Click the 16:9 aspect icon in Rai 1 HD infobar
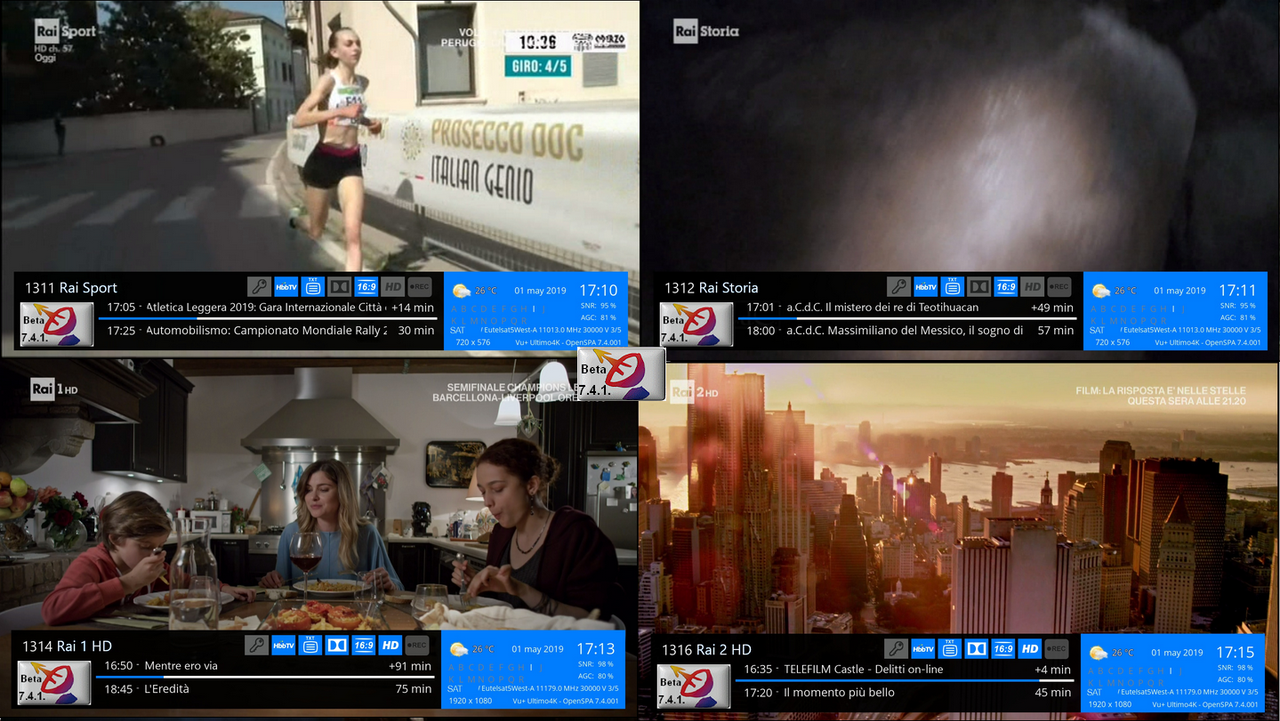 pyautogui.click(x=364, y=646)
